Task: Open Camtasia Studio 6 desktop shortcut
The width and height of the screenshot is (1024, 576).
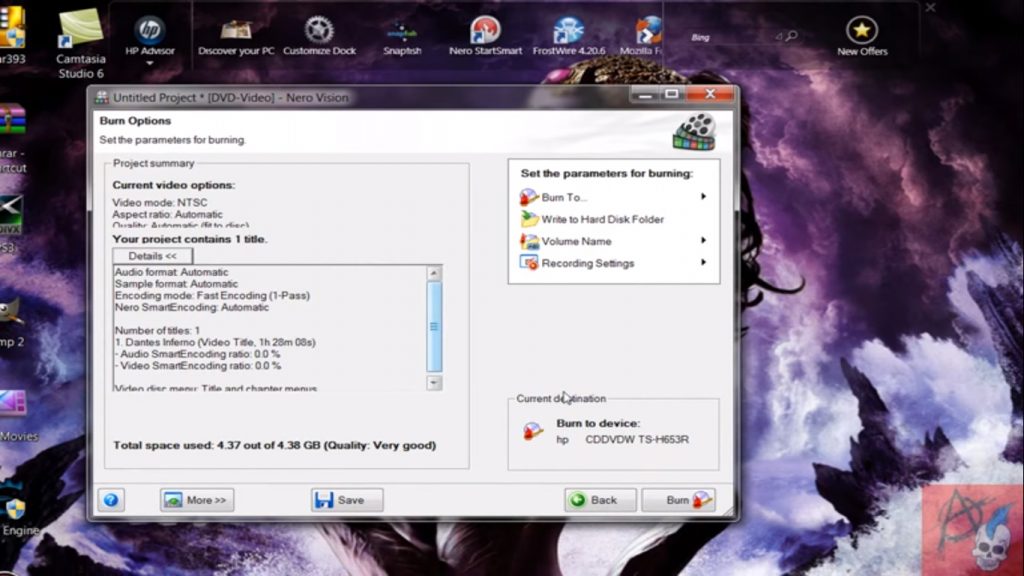Action: point(80,42)
